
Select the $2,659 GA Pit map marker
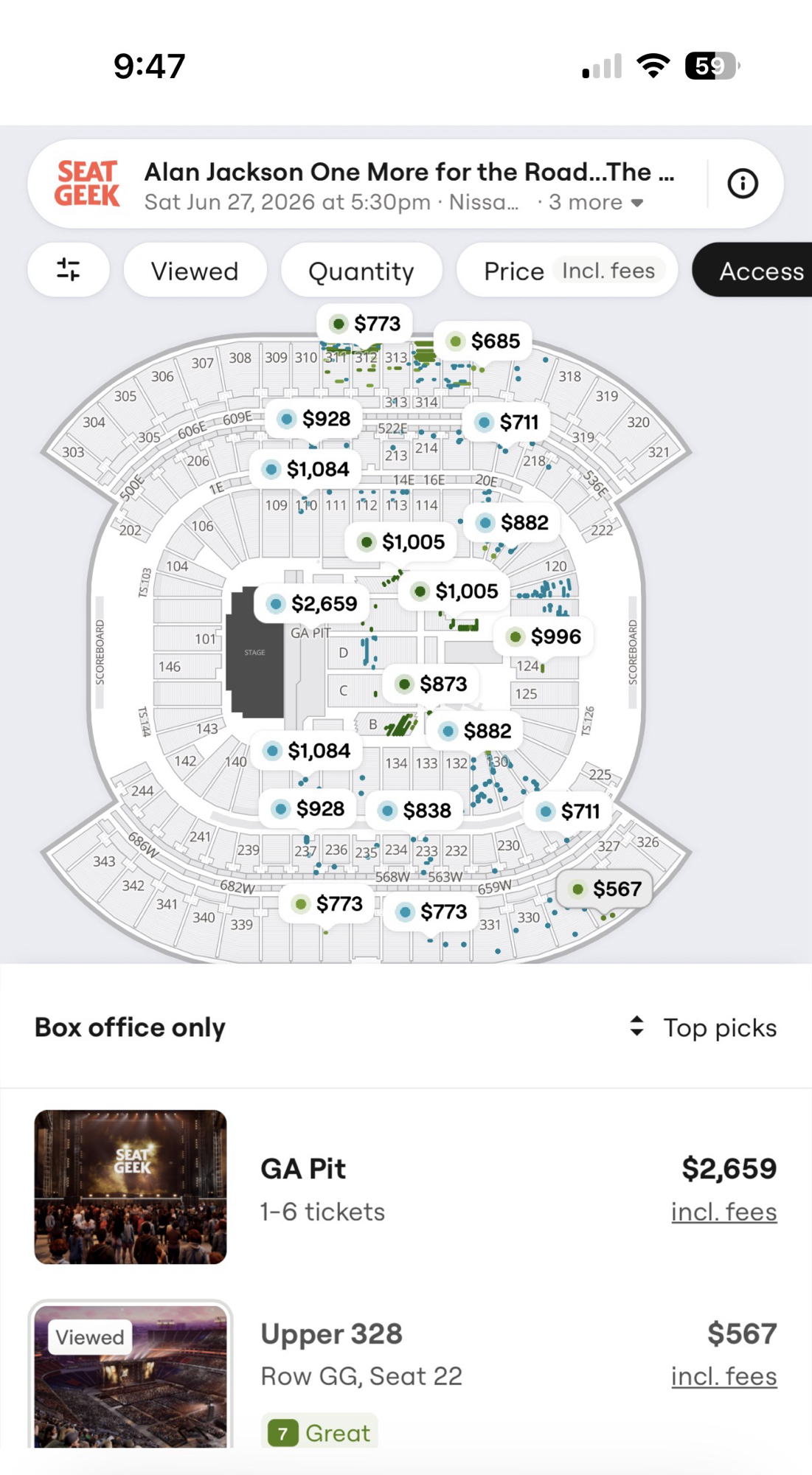pos(313,604)
